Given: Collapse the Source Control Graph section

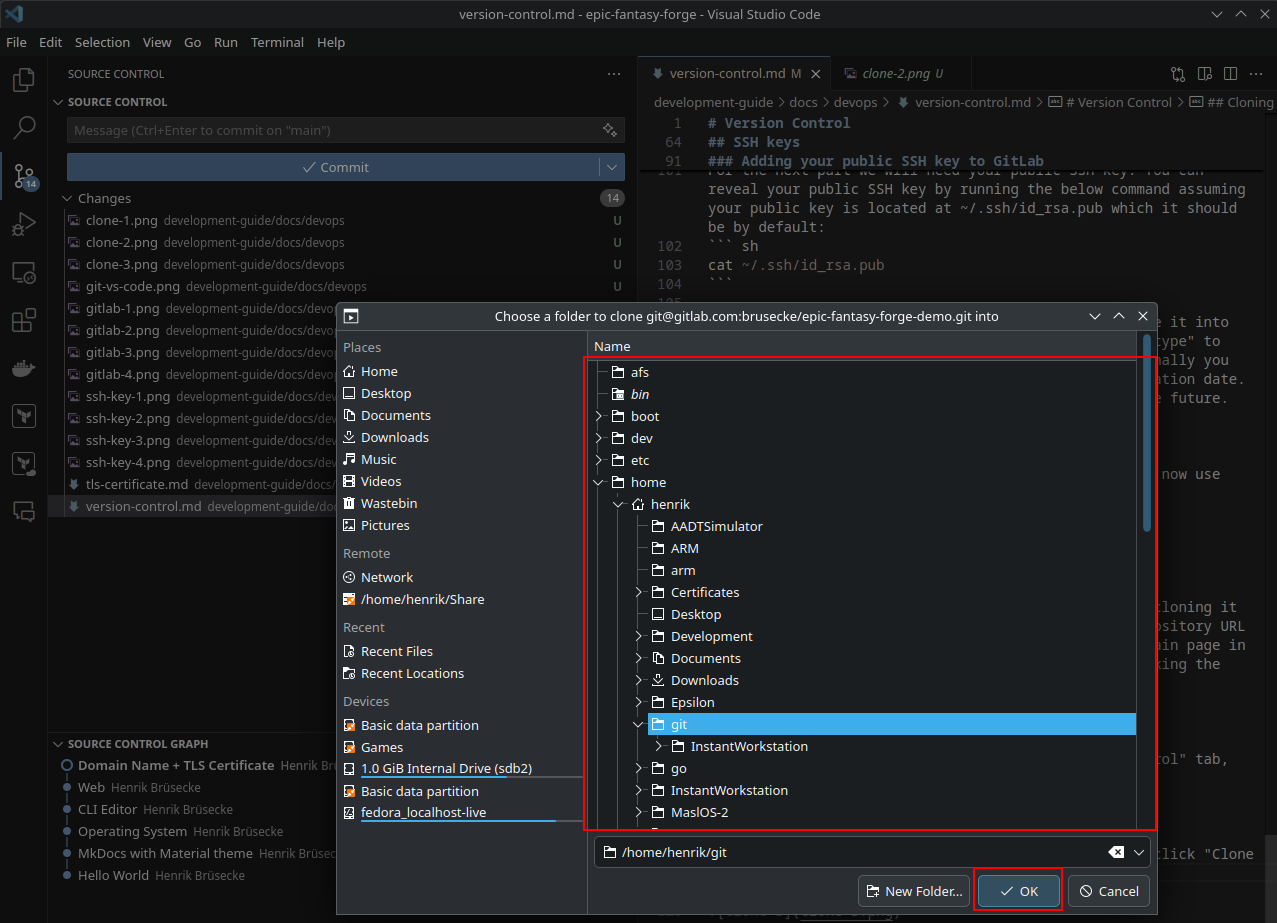Looking at the screenshot, I should click(59, 744).
